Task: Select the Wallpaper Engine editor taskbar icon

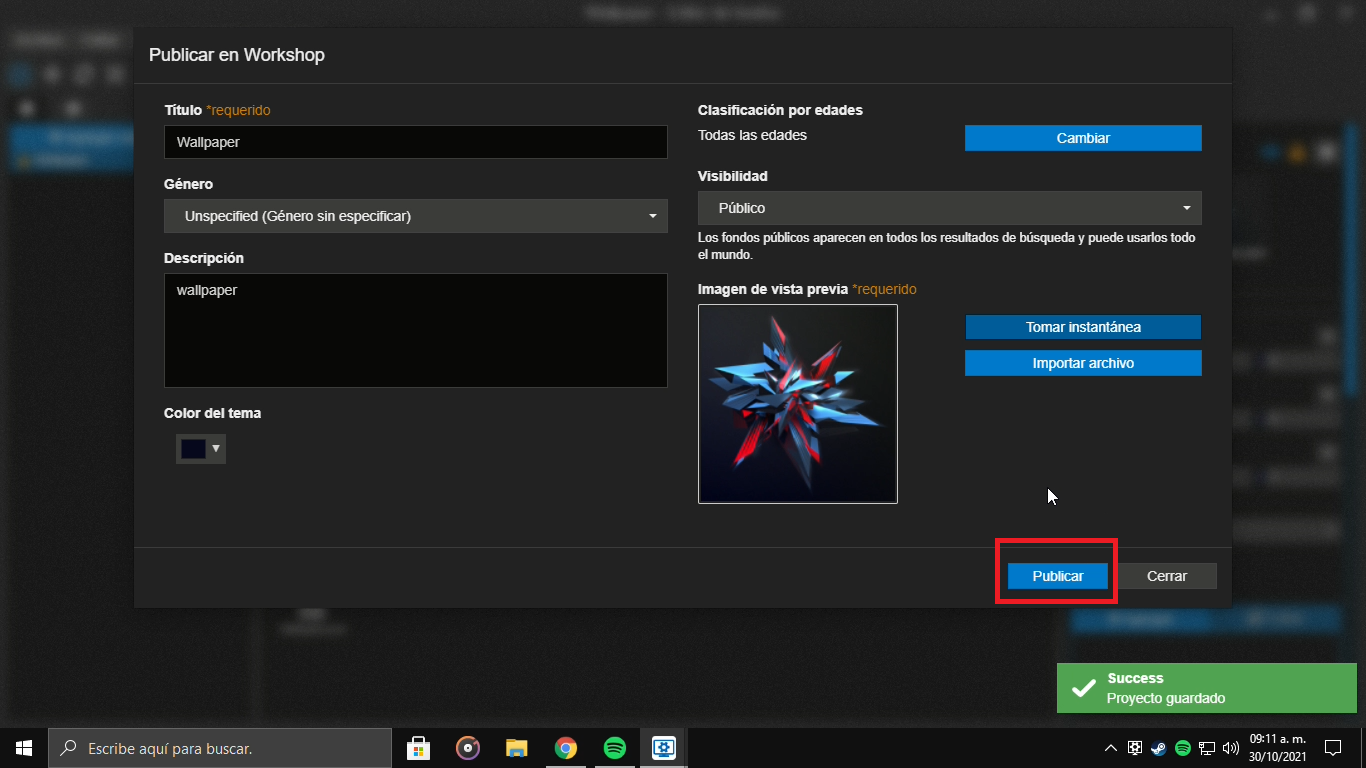Action: [x=664, y=748]
